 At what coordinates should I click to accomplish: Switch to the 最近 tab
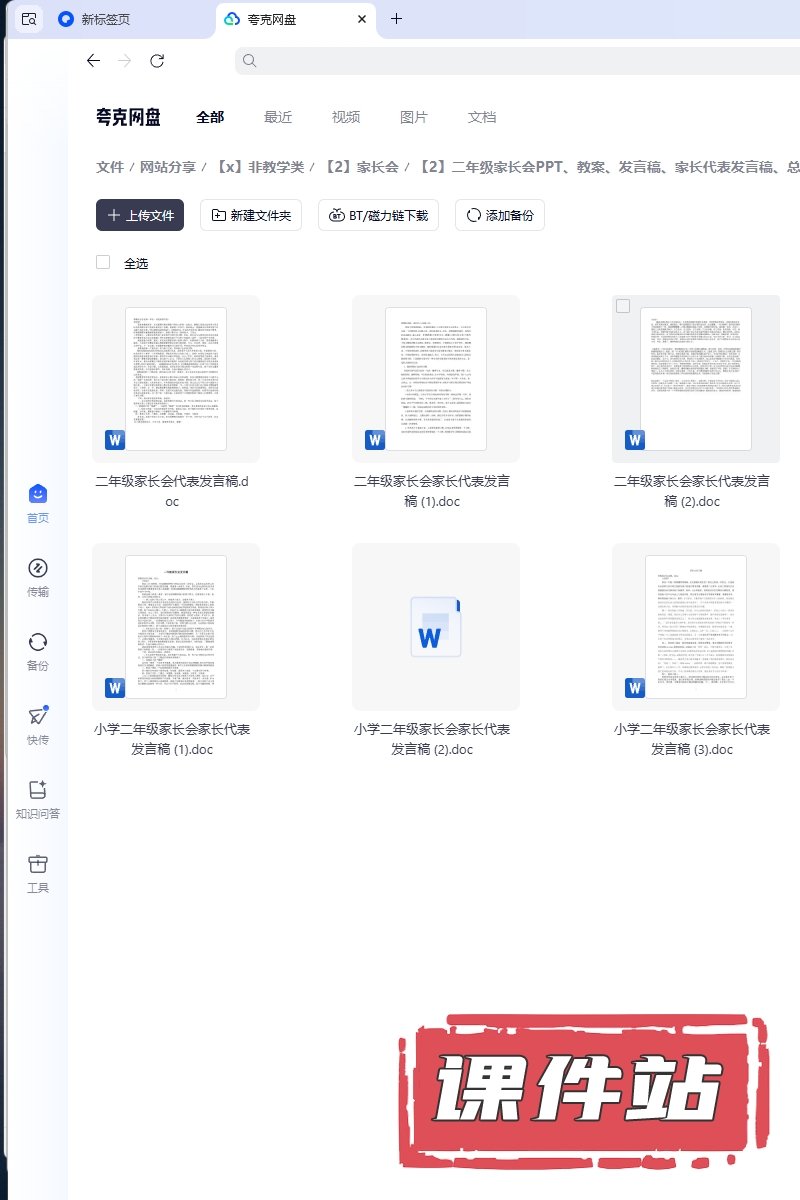point(278,117)
